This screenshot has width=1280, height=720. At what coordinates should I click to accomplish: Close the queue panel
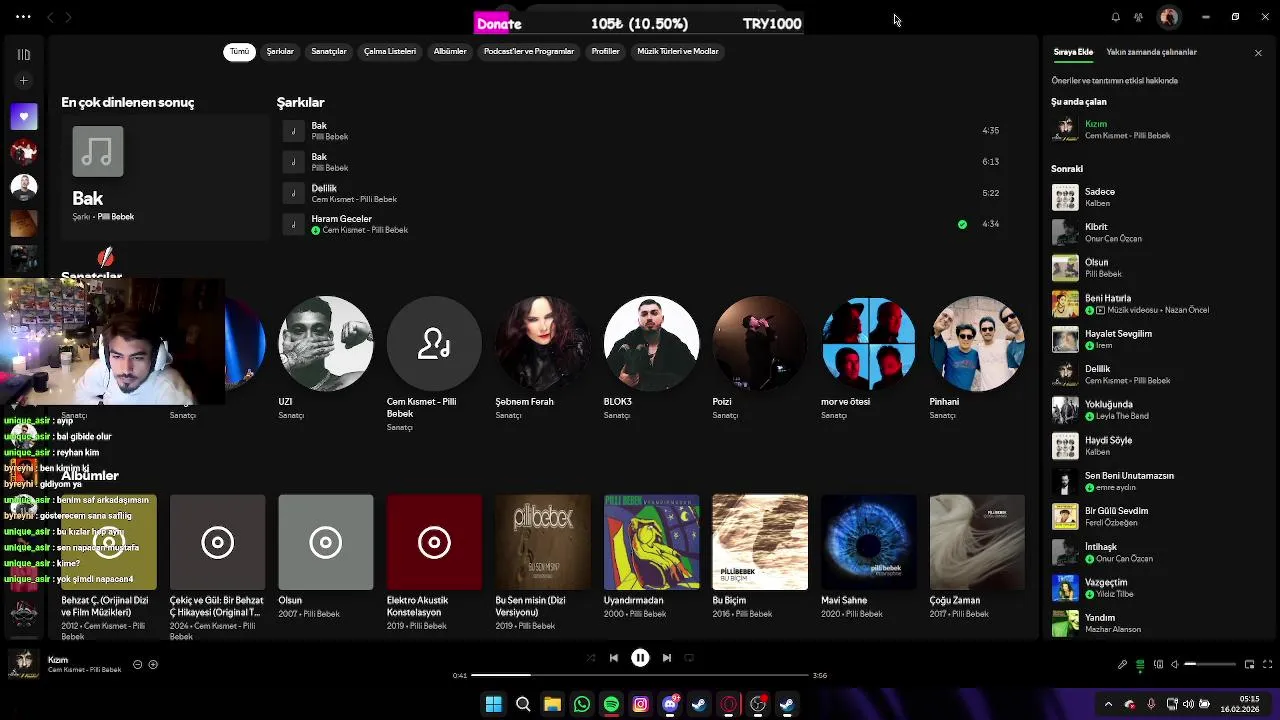tap(1258, 52)
